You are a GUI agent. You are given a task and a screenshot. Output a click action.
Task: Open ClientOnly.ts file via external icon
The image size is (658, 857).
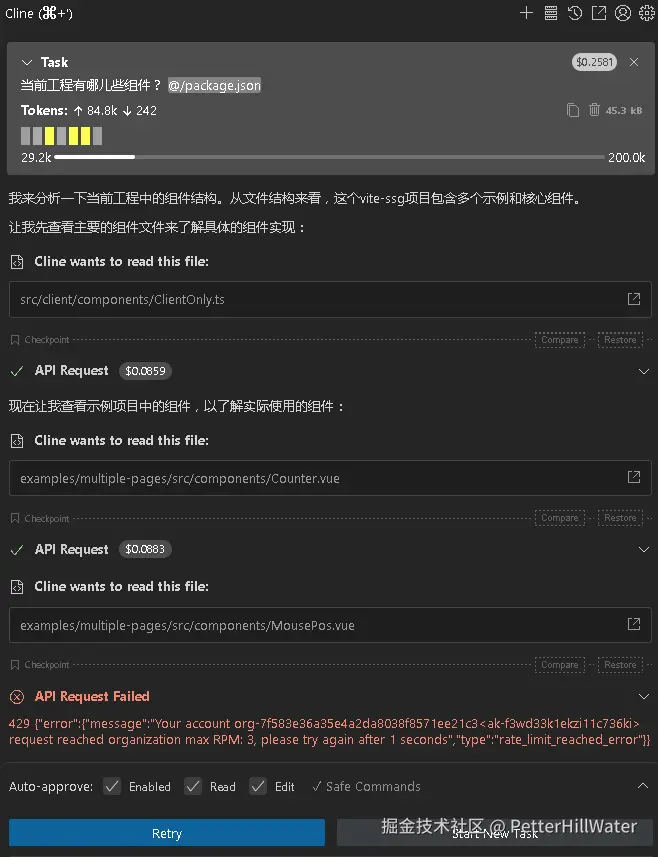click(x=633, y=299)
